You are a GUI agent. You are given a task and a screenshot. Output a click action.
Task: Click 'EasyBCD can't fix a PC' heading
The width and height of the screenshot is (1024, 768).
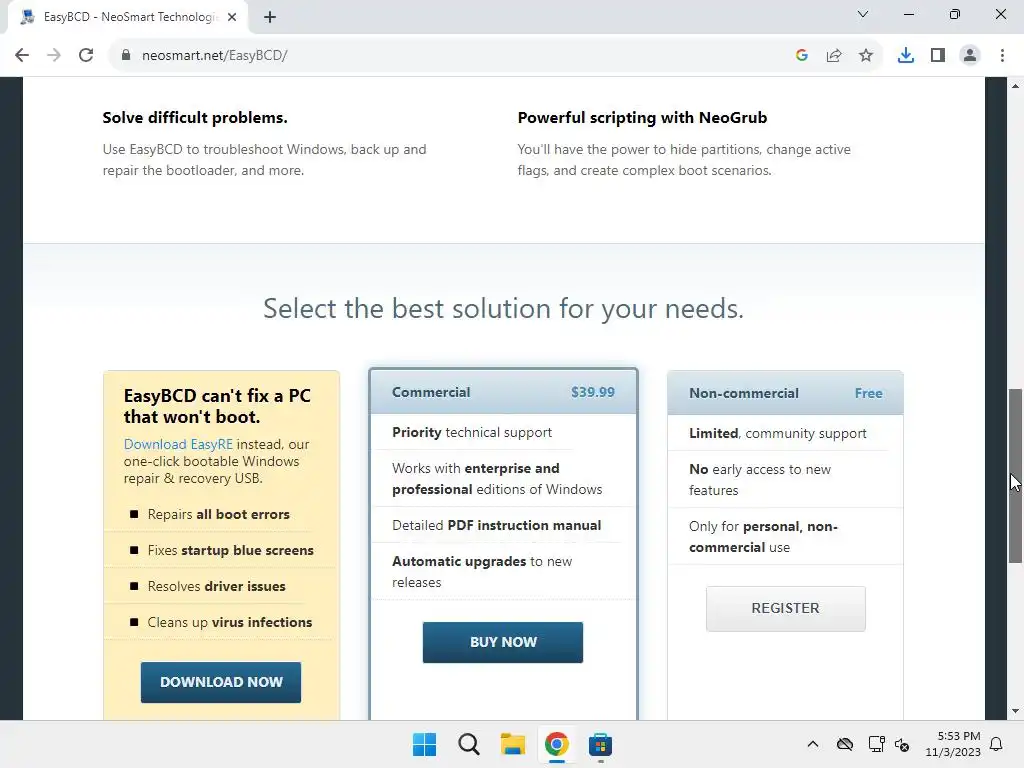[x=217, y=406]
